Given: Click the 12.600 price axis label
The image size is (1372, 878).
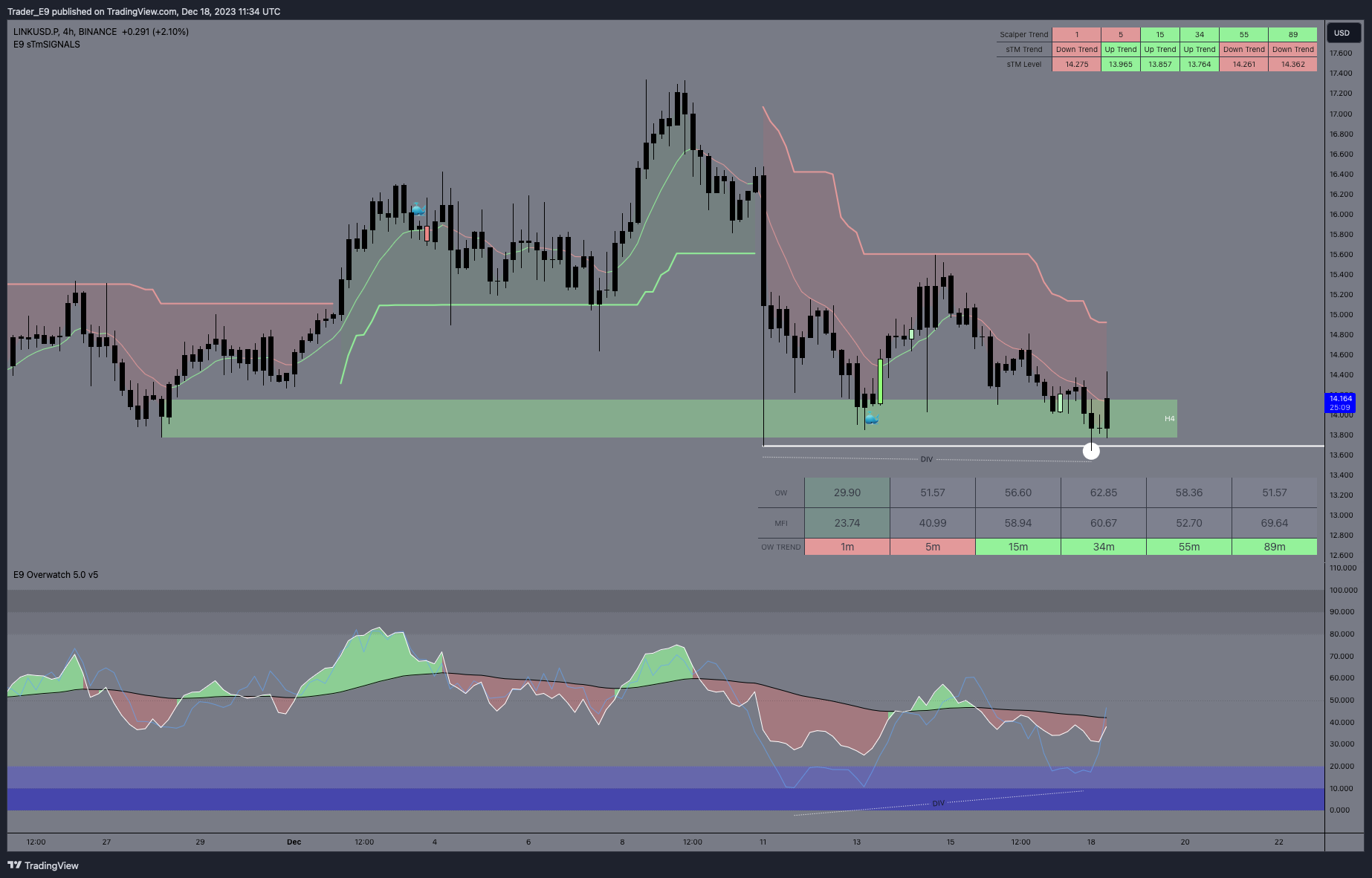Looking at the screenshot, I should click(1341, 556).
